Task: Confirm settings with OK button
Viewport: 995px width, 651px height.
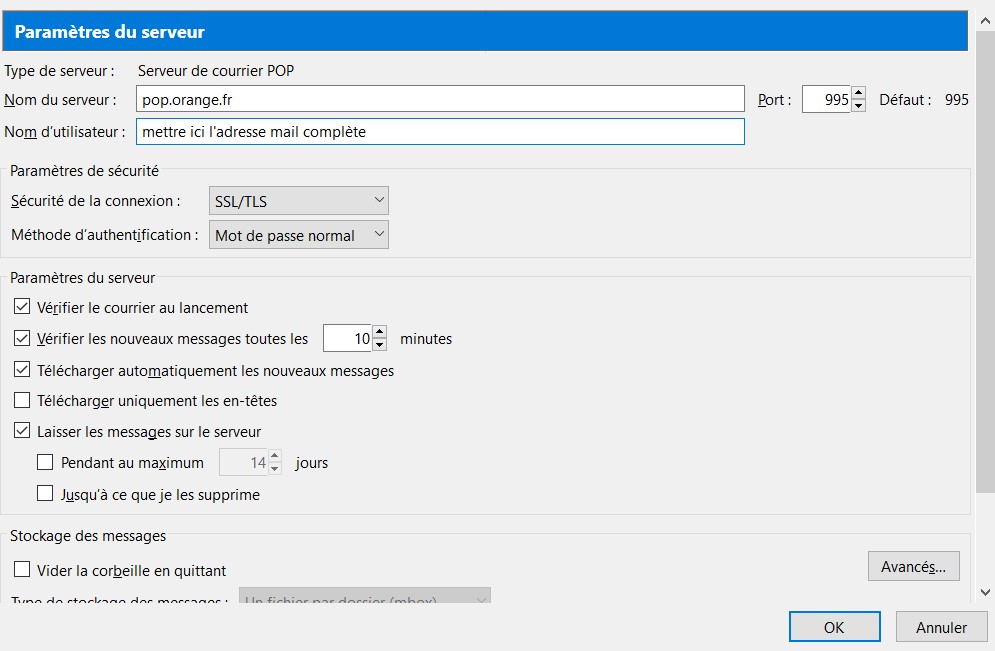Action: click(x=834, y=627)
